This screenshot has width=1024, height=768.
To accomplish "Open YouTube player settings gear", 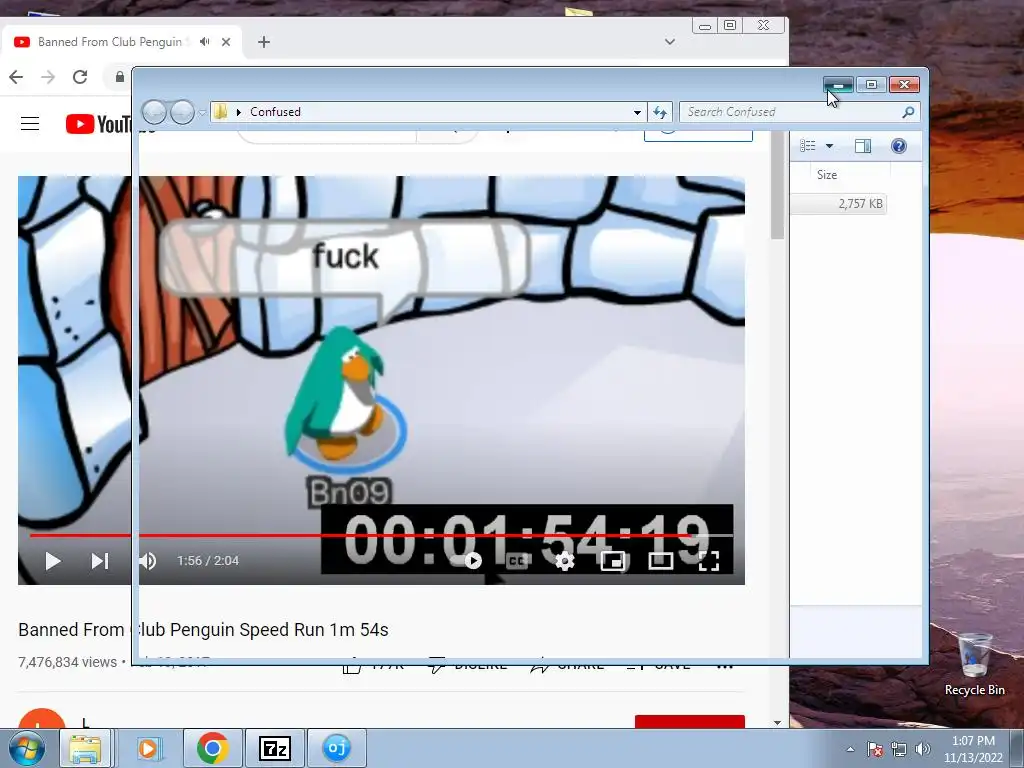I will (x=564, y=561).
